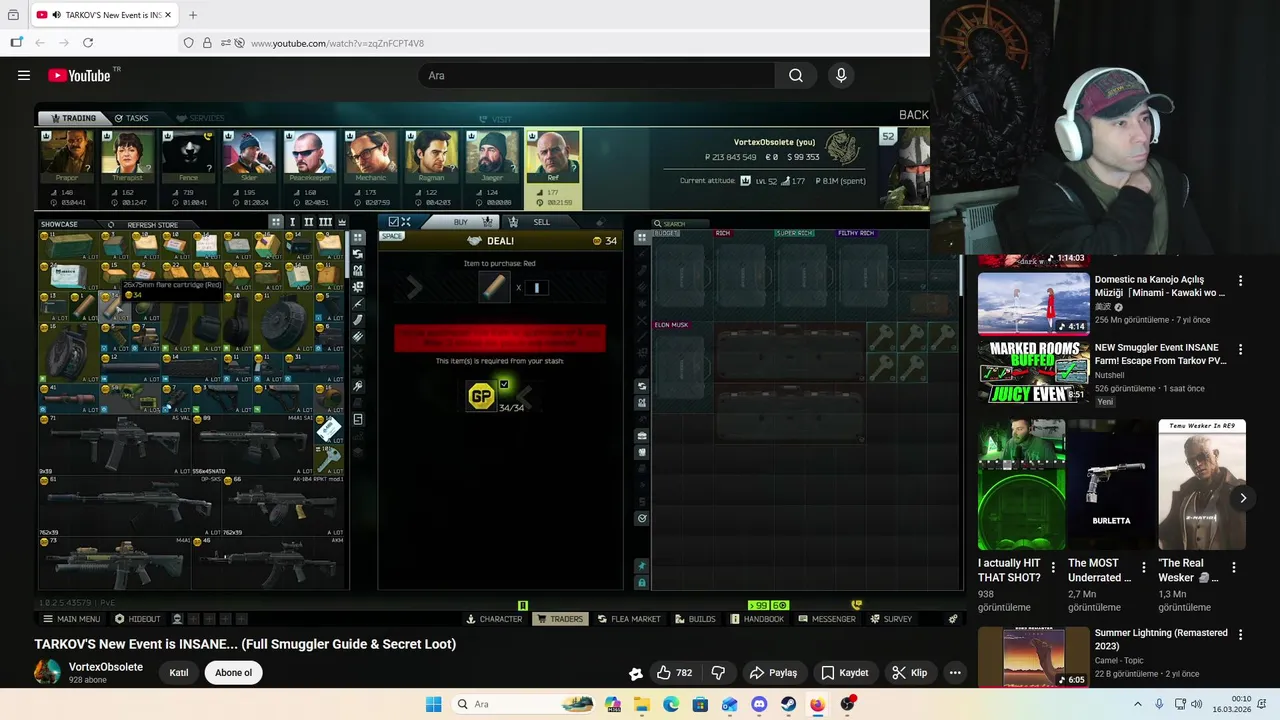
Task: Open VortexObsolete channel name link
Action: [x=106, y=667]
